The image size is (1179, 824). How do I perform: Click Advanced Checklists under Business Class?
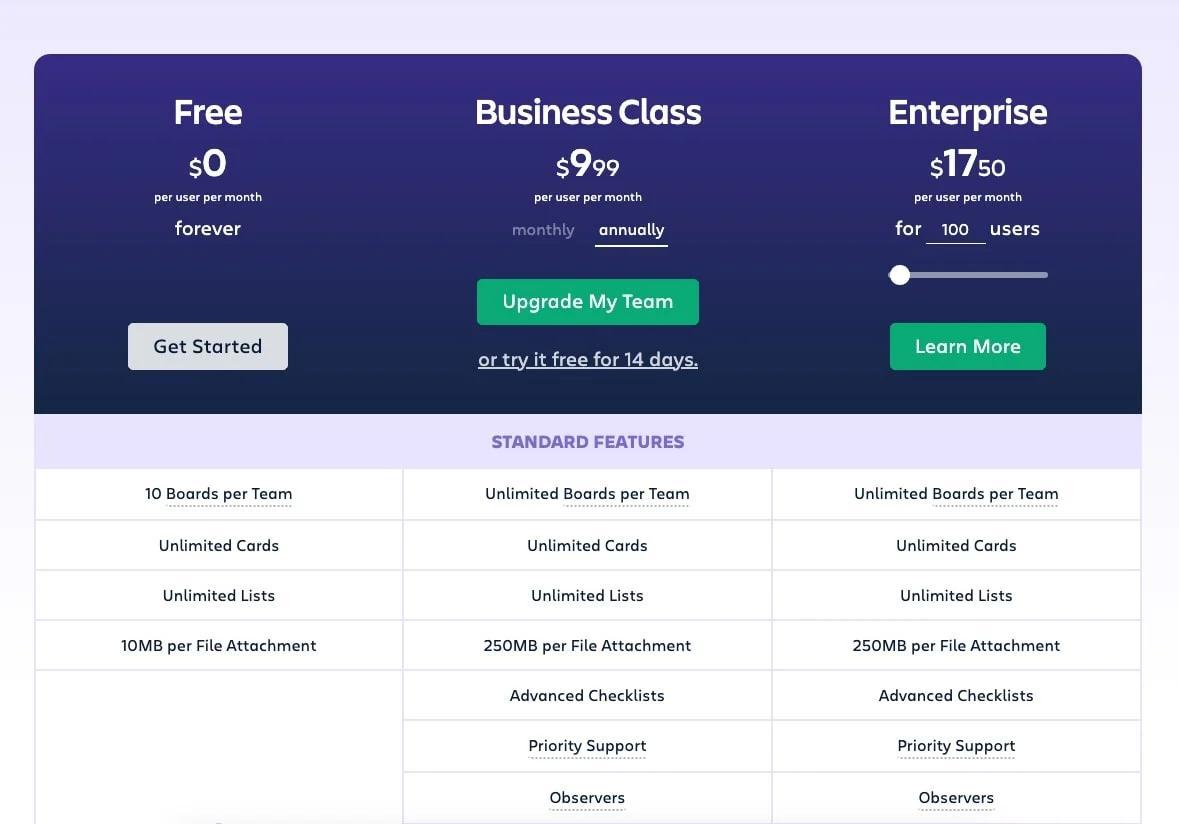tap(587, 696)
